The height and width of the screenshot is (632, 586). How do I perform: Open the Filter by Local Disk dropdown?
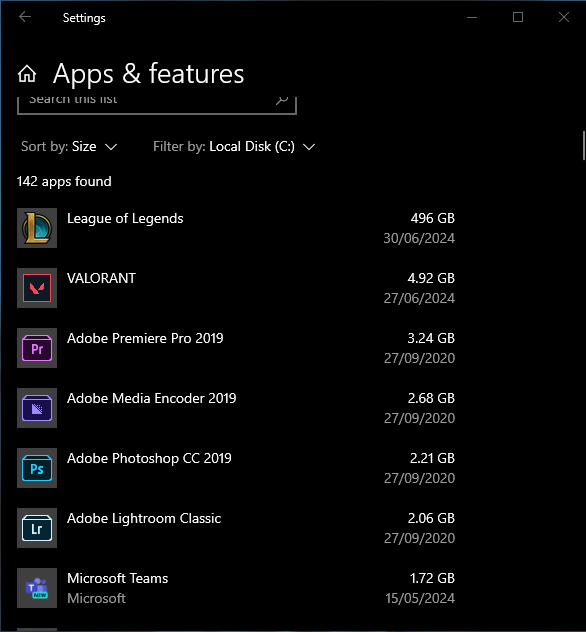point(234,146)
